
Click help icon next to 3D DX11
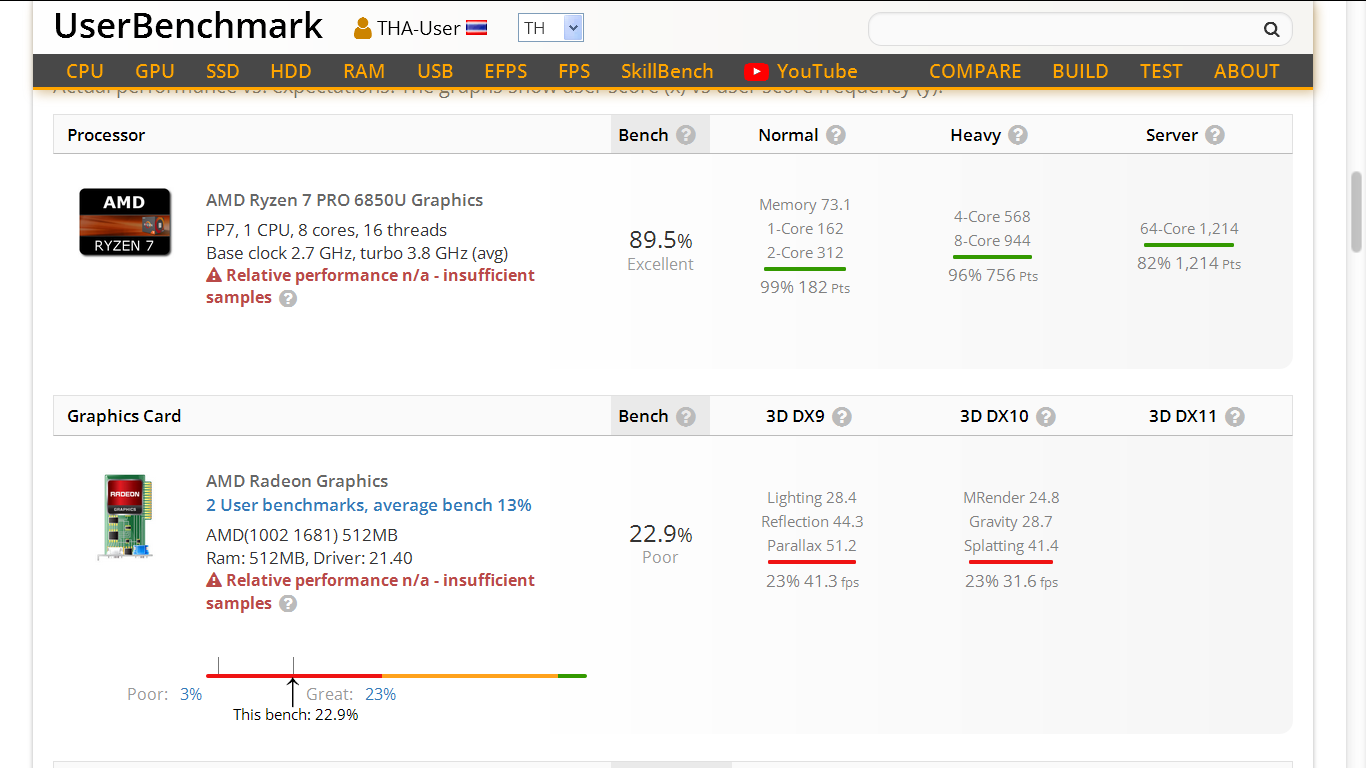click(x=1234, y=416)
